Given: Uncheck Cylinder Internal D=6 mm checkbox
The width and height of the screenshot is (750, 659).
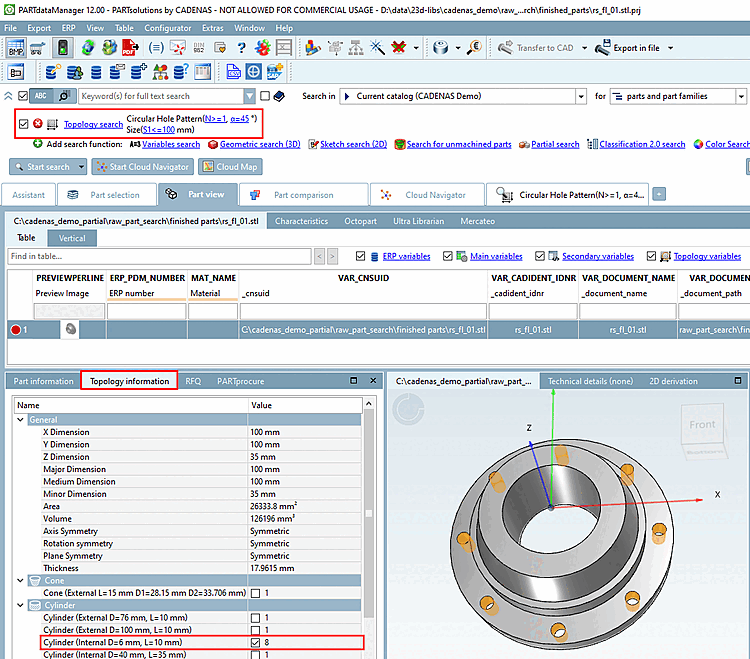Looking at the screenshot, I should (257, 642).
